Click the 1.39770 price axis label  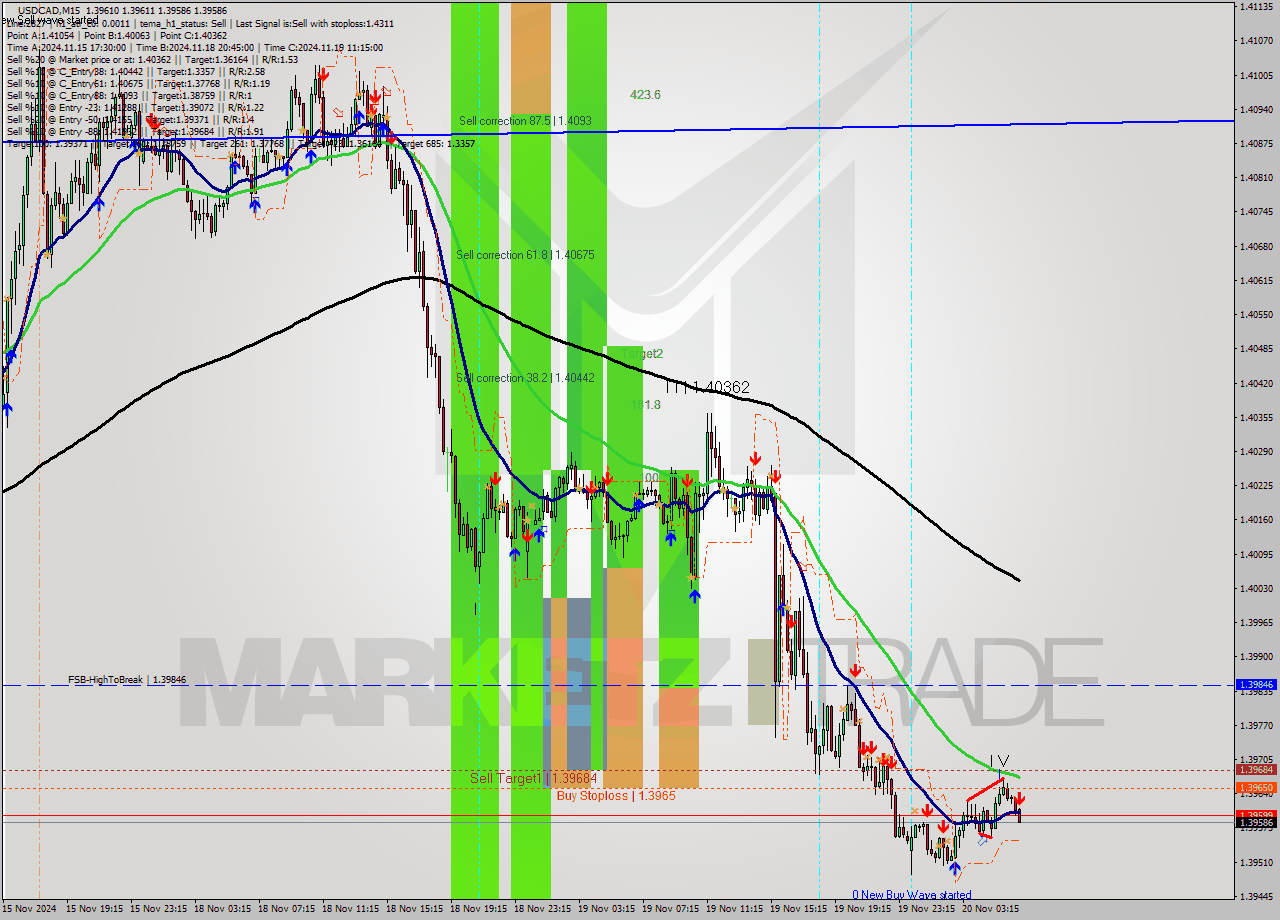[1255, 725]
